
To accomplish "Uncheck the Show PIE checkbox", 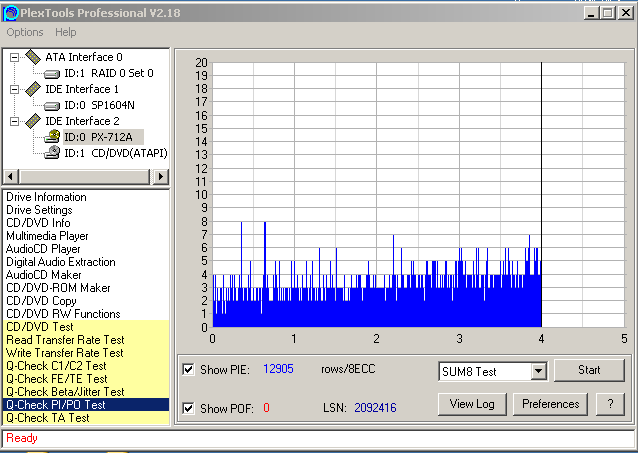I will coord(189,370).
